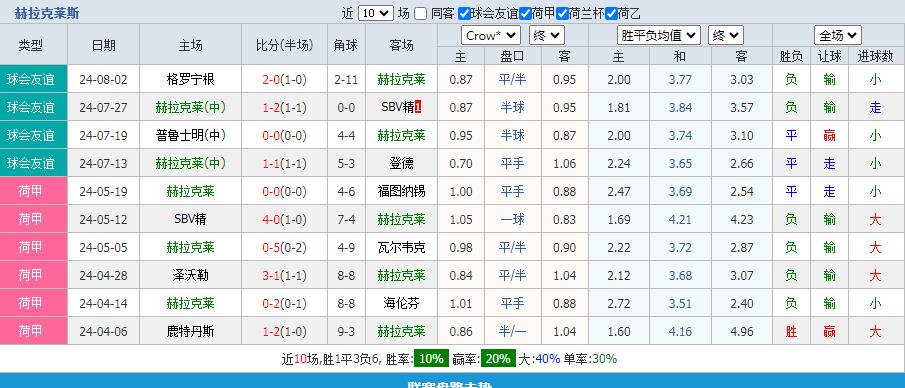Click the 进球数 column header
Screen dimensions: 905x388
pos(875,56)
